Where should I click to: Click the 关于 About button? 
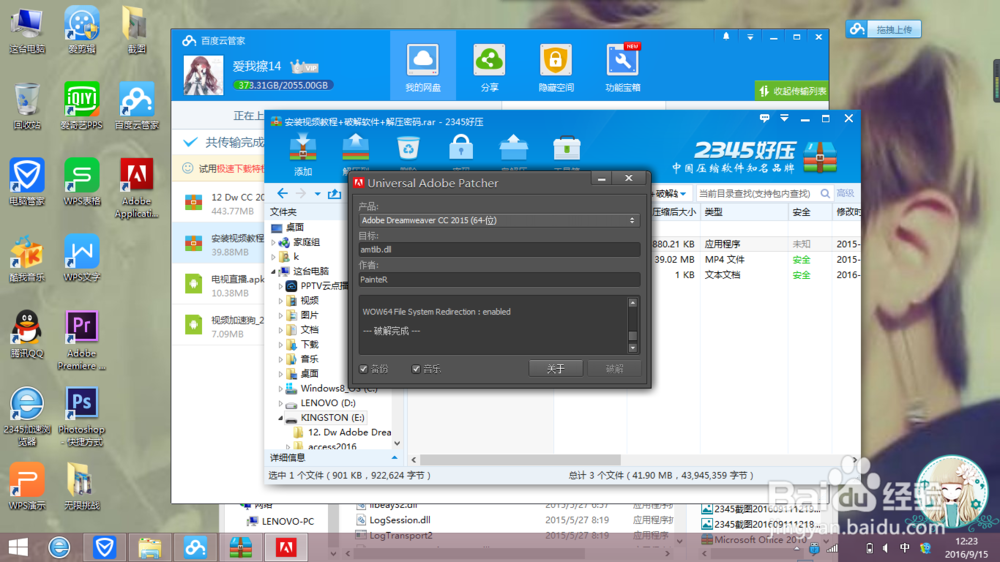coord(555,368)
